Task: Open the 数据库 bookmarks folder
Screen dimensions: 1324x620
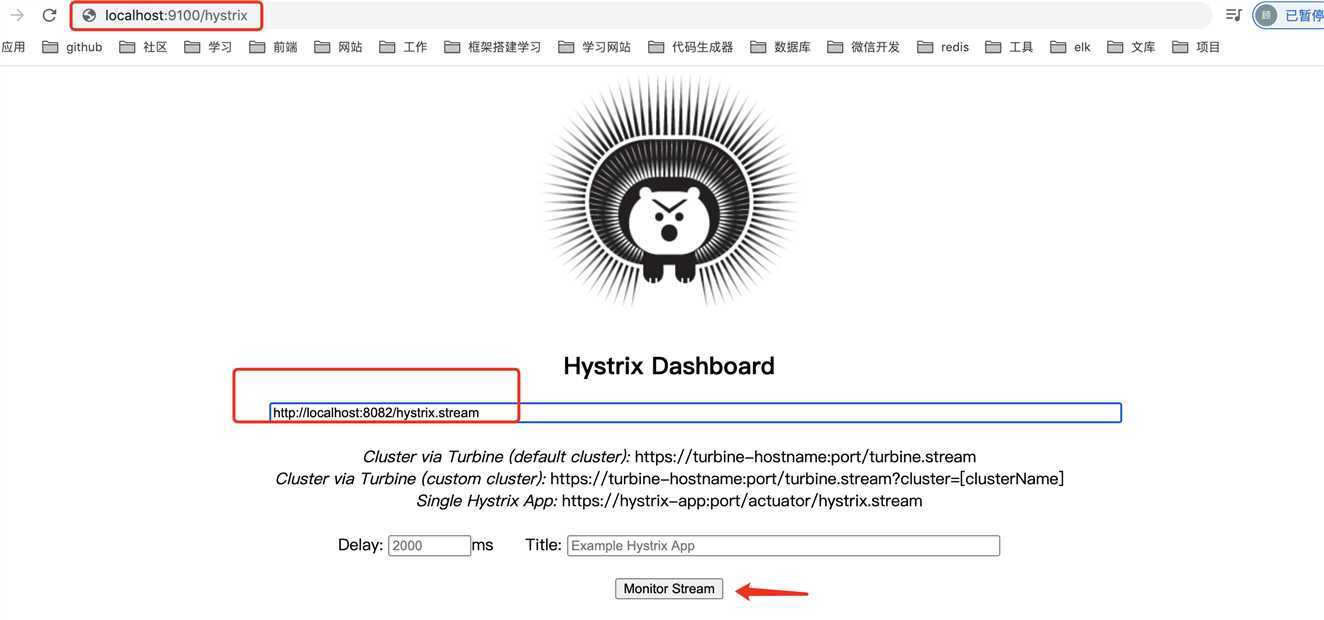Action: (780, 47)
